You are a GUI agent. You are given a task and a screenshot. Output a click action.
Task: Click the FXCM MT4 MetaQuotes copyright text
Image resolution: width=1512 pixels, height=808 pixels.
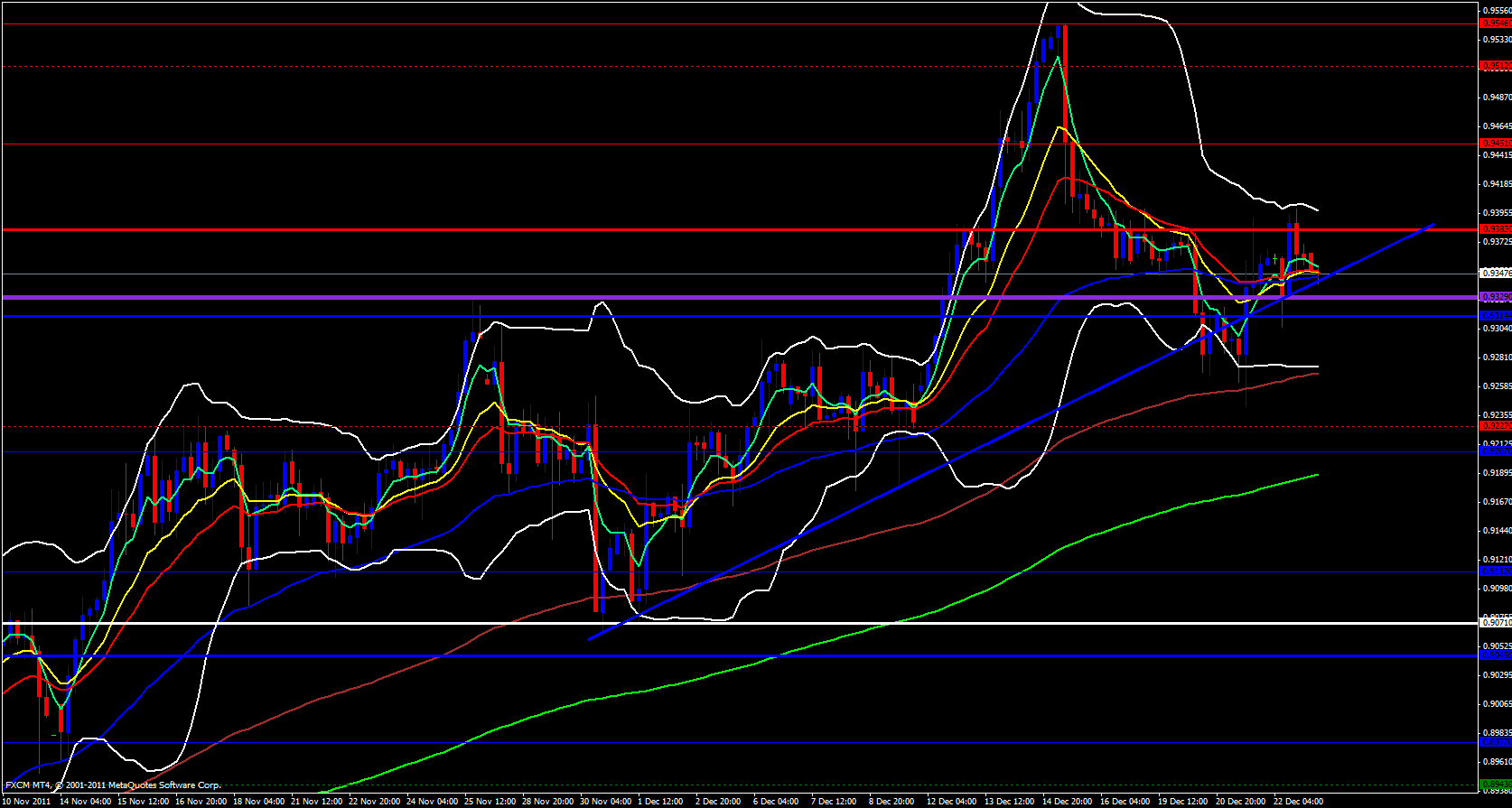113,785
